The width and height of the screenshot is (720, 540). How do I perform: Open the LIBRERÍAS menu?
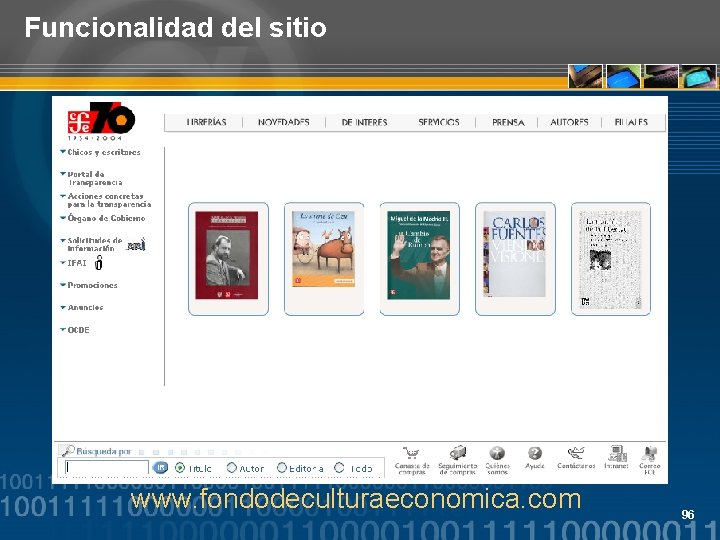206,122
